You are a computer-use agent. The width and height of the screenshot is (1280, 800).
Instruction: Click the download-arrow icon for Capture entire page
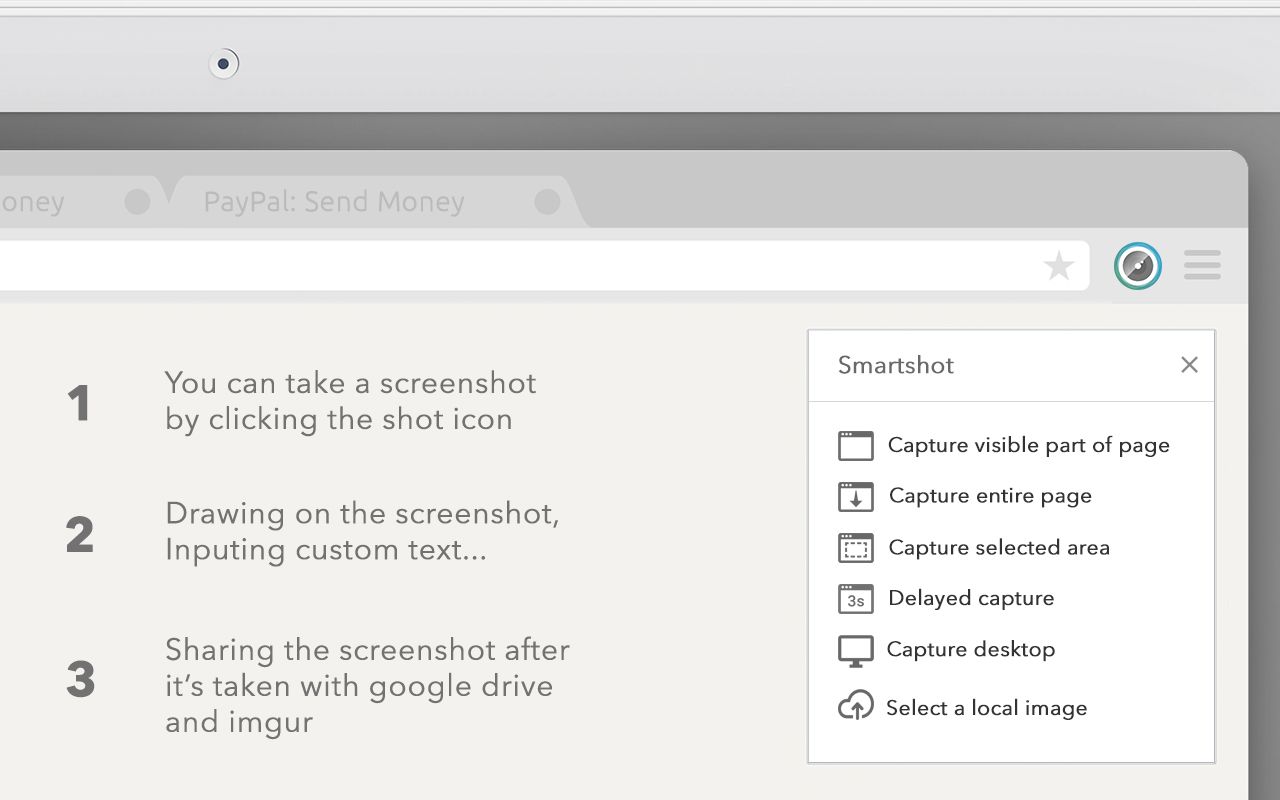(x=855, y=496)
